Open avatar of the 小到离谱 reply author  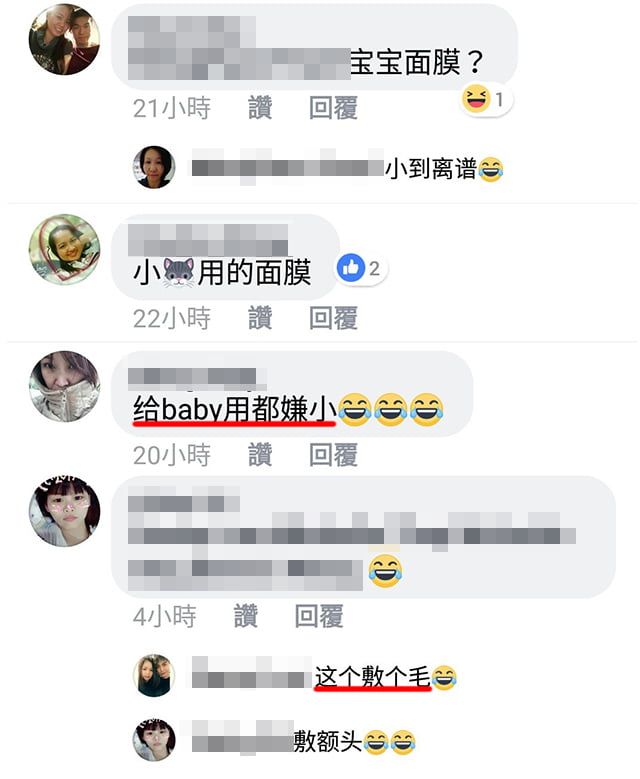click(154, 167)
